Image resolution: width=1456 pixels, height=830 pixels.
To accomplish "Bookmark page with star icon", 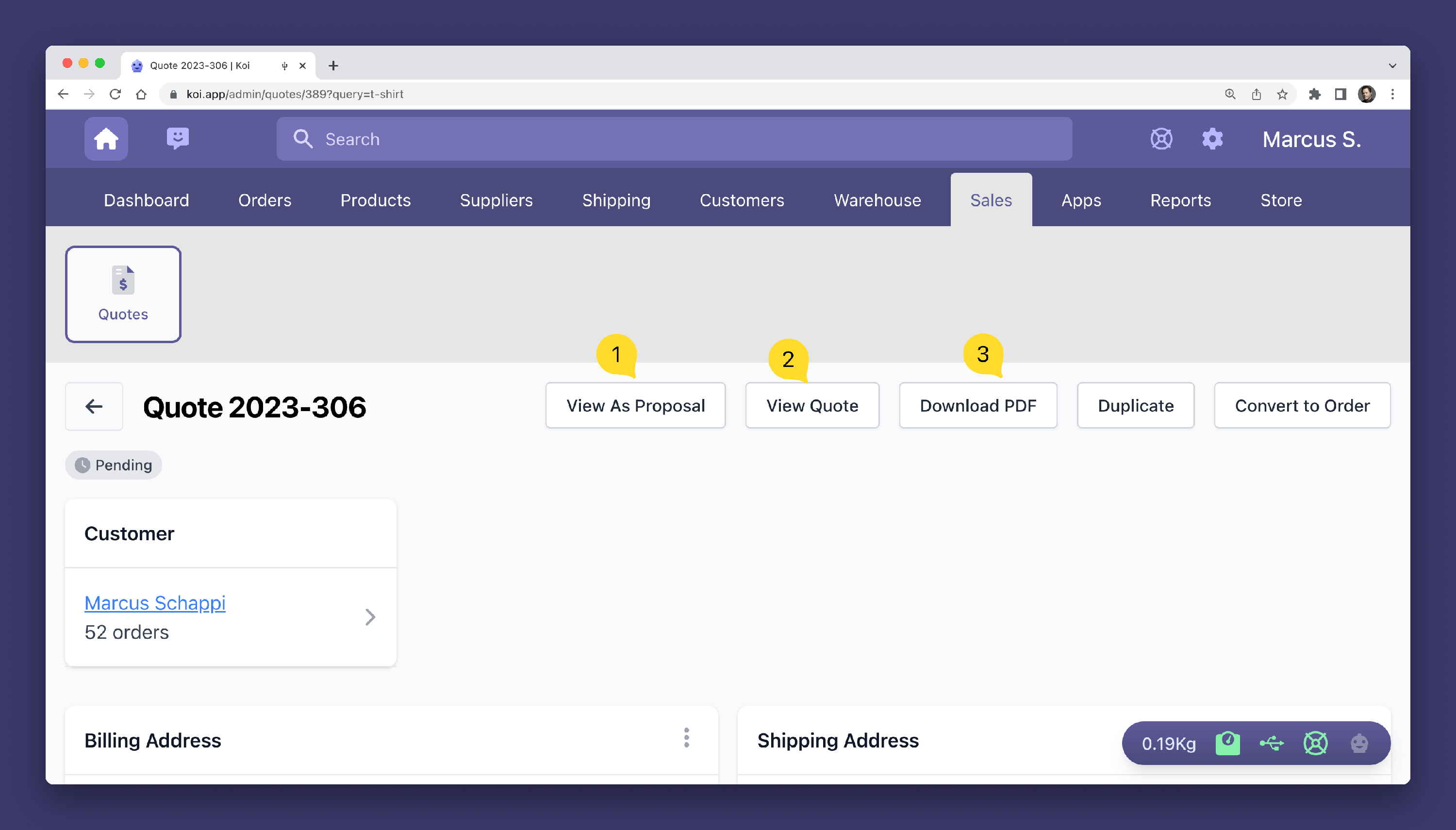I will [x=1282, y=94].
